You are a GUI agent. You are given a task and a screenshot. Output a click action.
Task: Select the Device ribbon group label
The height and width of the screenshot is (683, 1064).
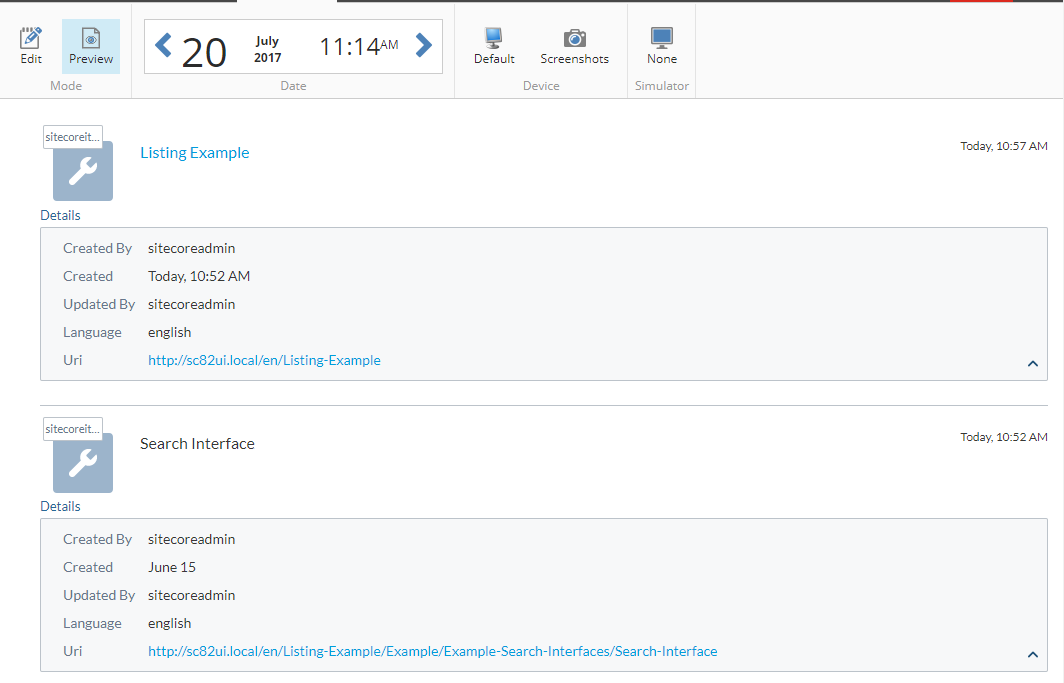point(541,85)
